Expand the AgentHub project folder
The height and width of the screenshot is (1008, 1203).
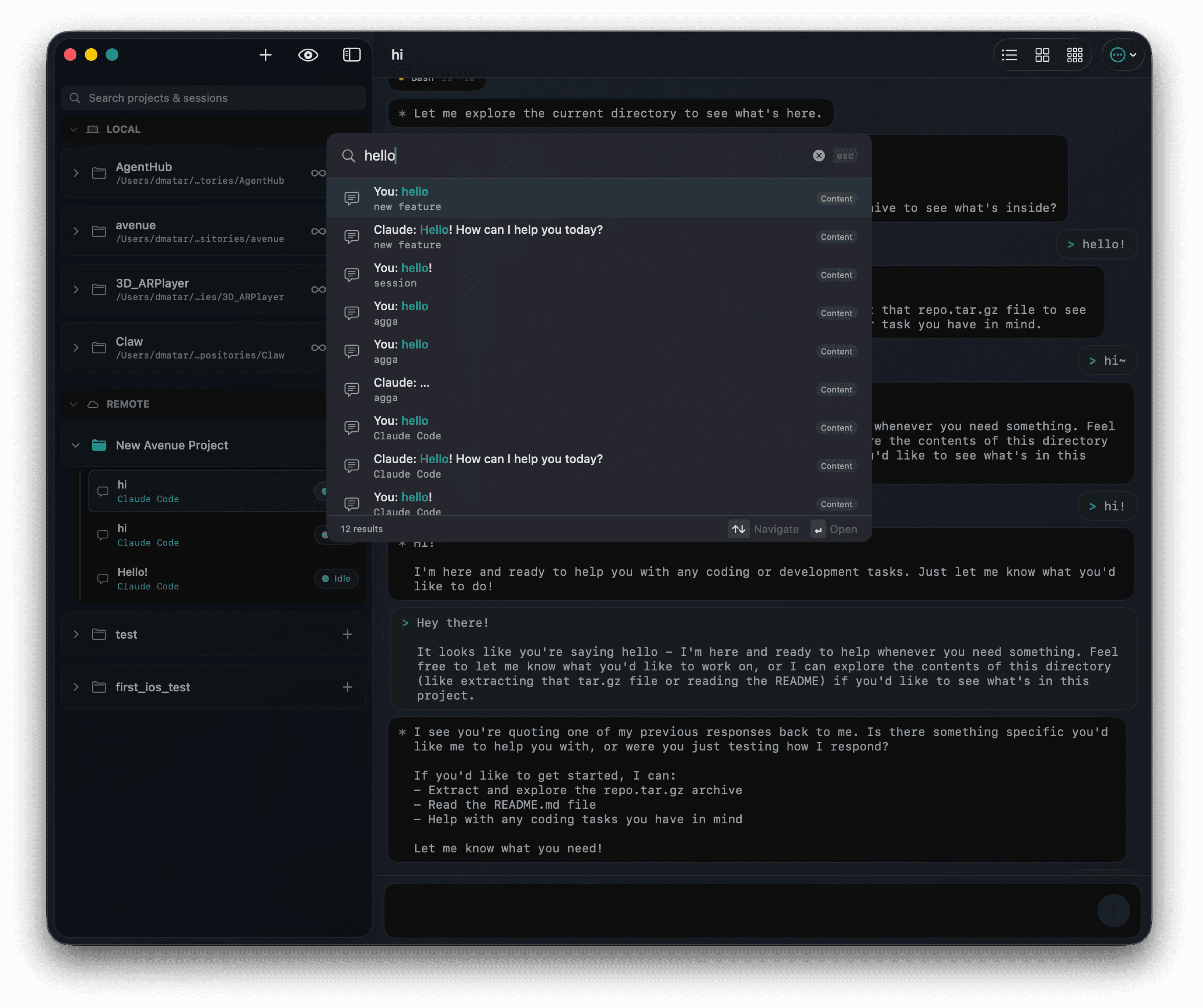coord(76,173)
